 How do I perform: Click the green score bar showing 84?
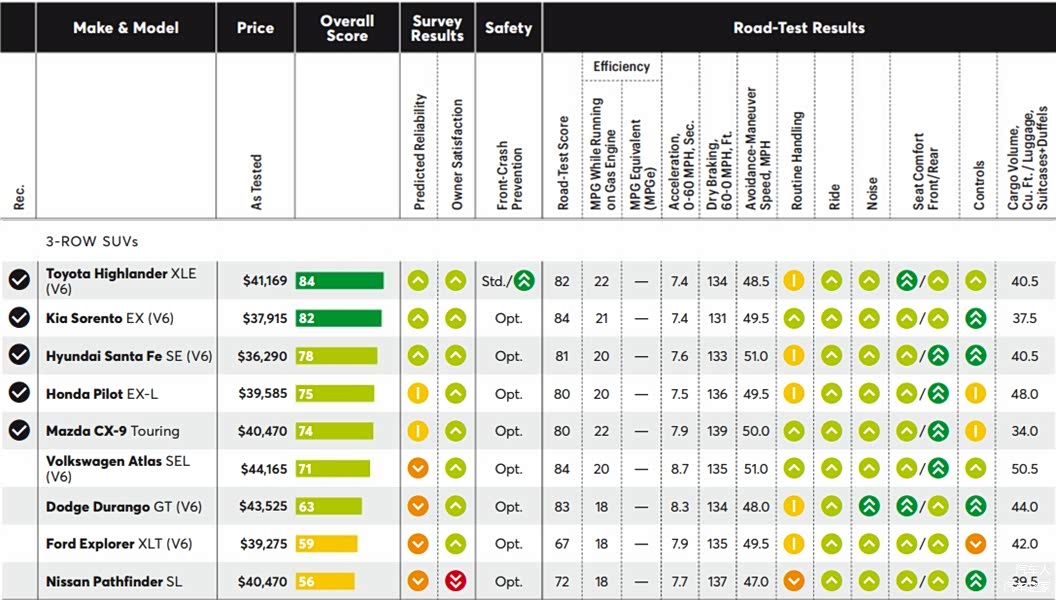click(340, 281)
